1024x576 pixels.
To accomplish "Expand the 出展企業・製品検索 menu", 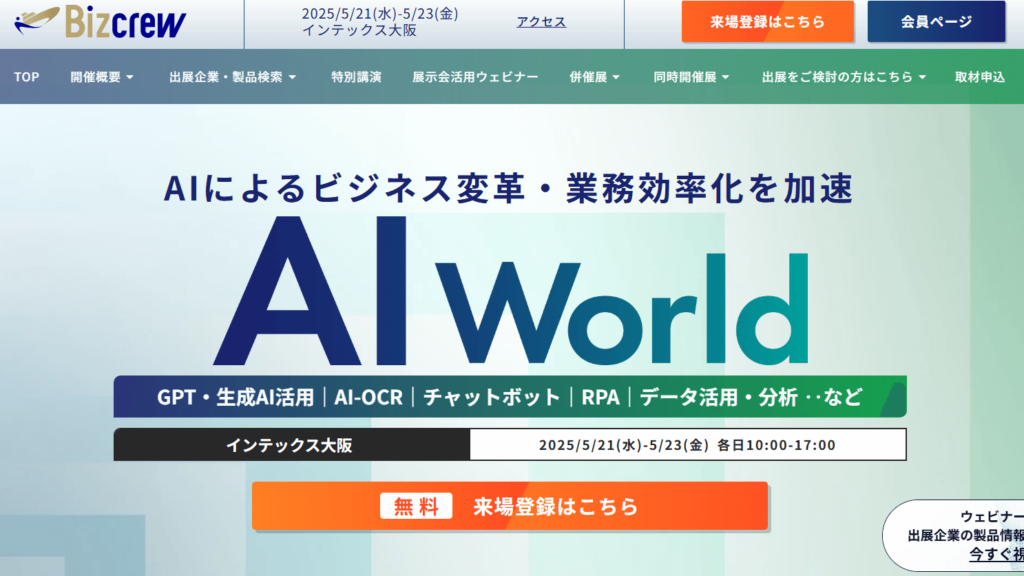I will point(232,77).
